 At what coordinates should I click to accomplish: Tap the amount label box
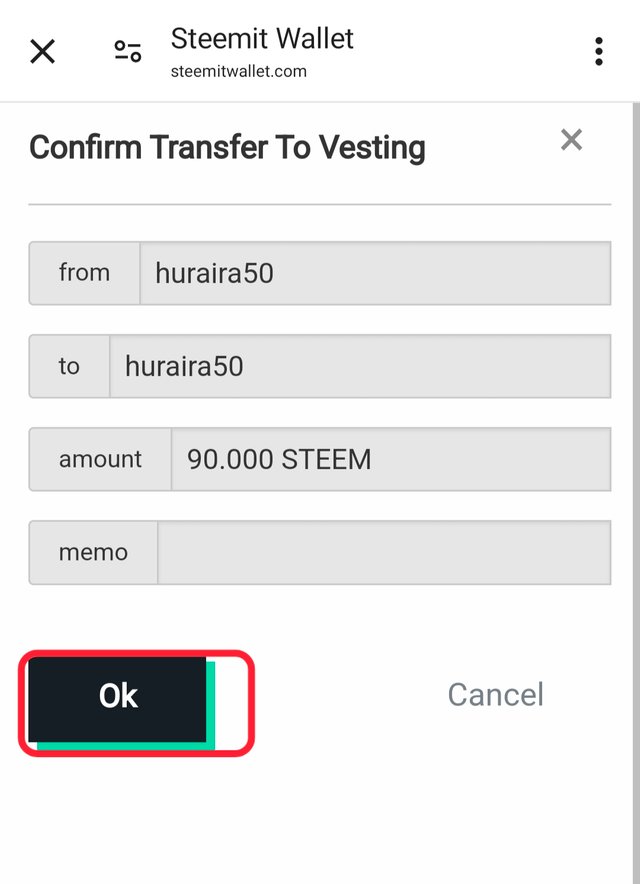tap(100, 459)
